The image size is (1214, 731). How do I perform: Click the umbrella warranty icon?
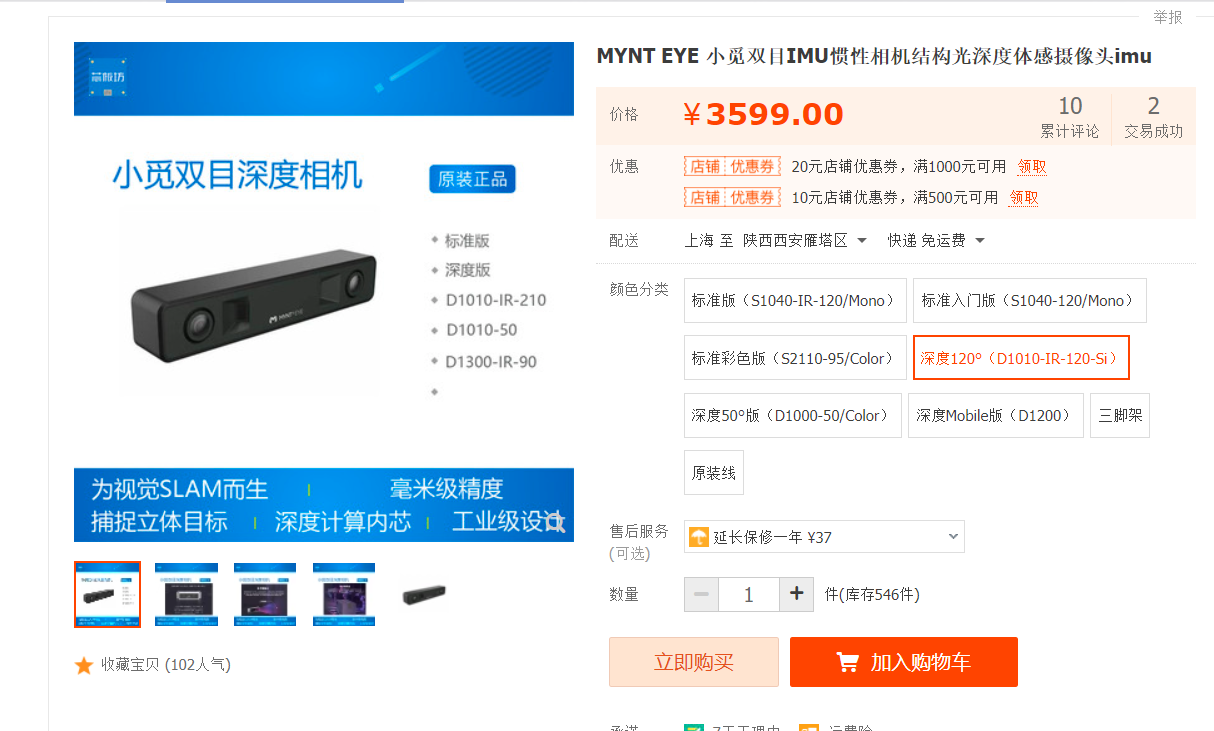coord(699,537)
